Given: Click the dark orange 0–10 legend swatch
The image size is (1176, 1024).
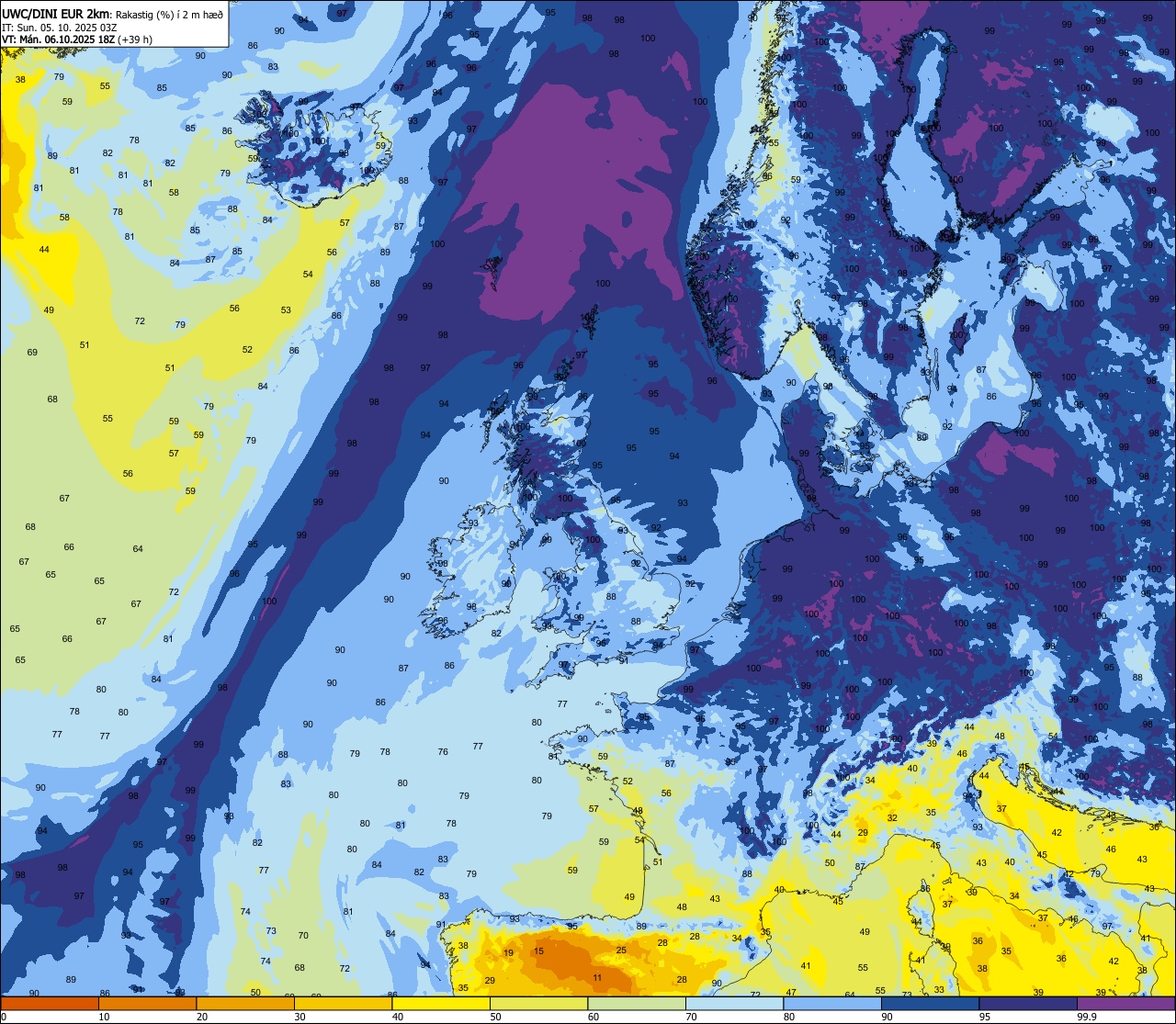Looking at the screenshot, I should (x=50, y=1004).
